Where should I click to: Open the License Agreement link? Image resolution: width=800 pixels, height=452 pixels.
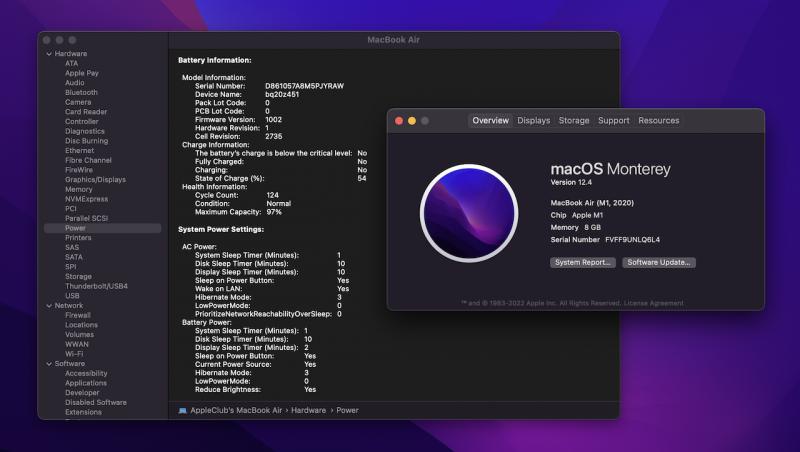pos(654,303)
